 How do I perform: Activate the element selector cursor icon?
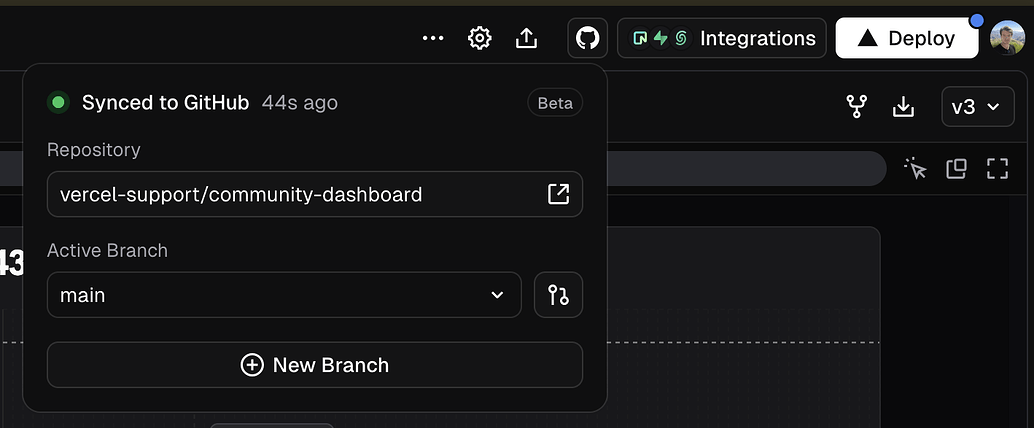(915, 168)
